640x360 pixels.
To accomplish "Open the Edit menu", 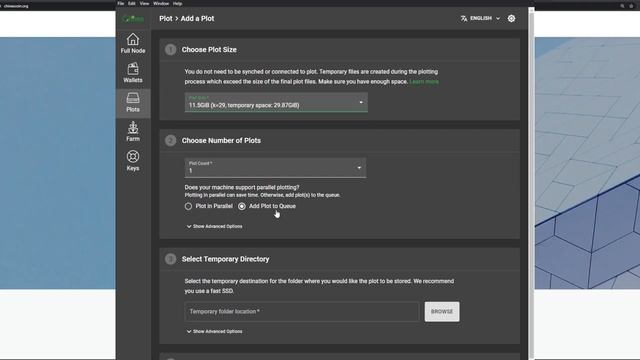I will coord(131,3).
